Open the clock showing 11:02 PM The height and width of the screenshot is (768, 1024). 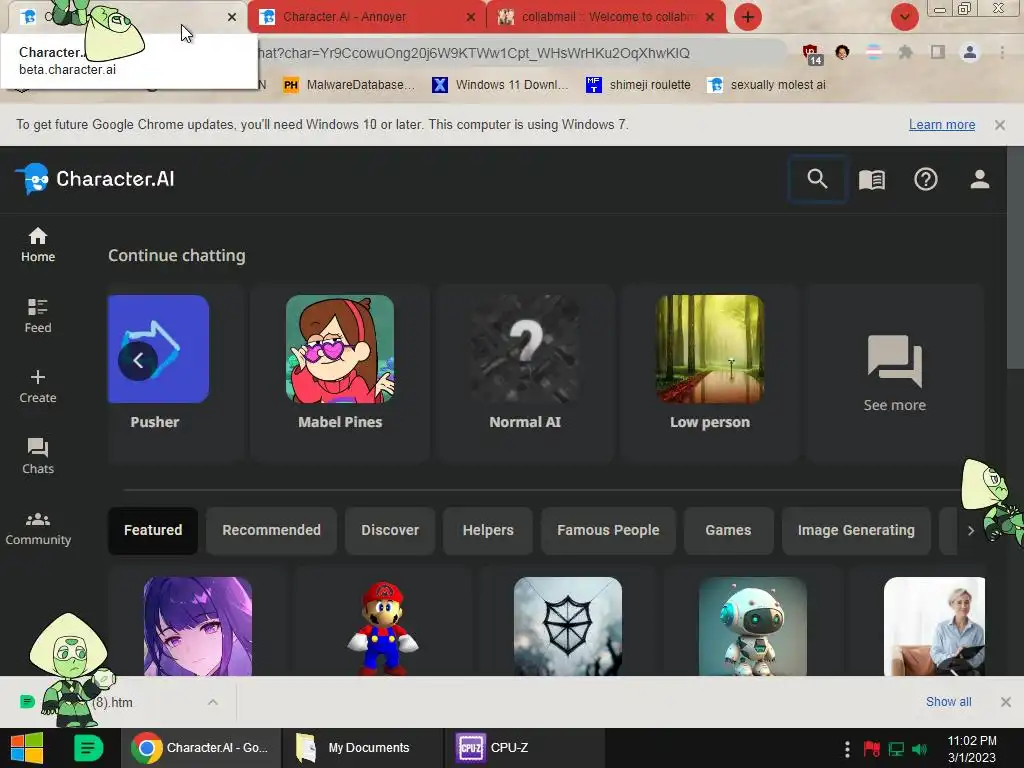[972, 749]
